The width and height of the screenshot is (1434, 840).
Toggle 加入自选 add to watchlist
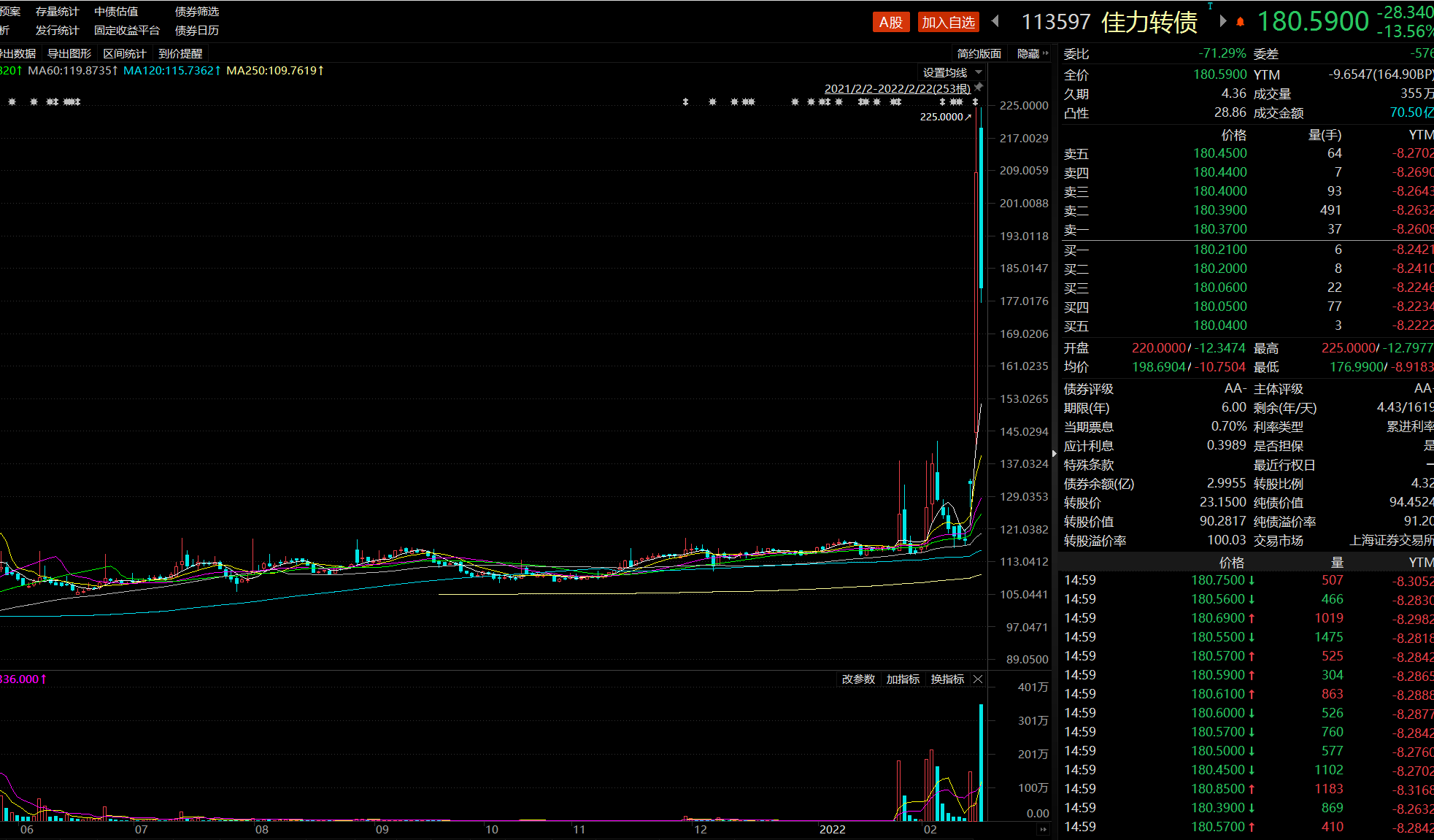click(948, 23)
